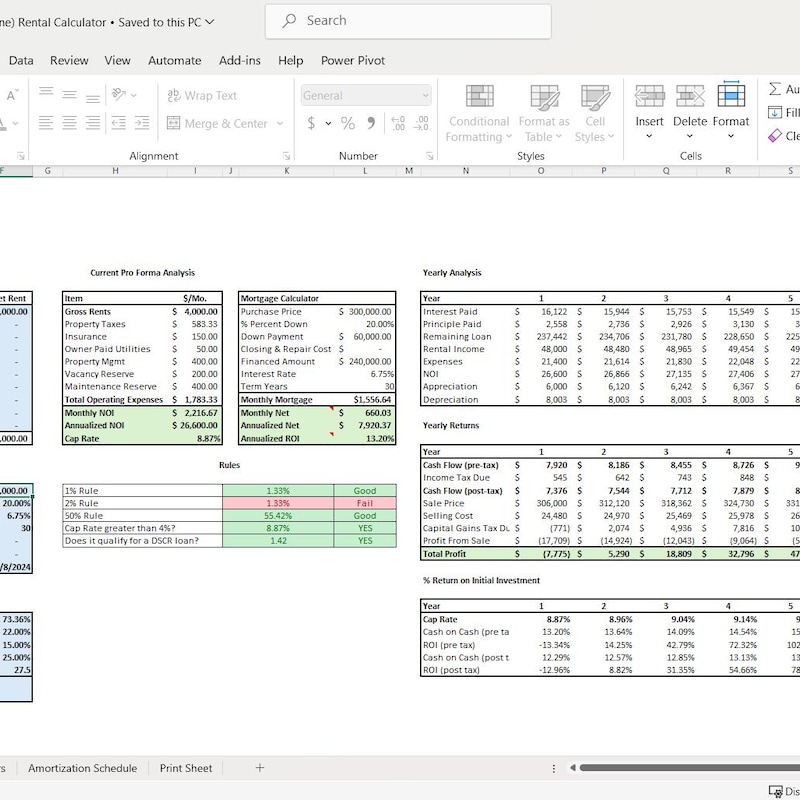Apply Percent Style formatting
800x800 pixels.
click(x=347, y=122)
